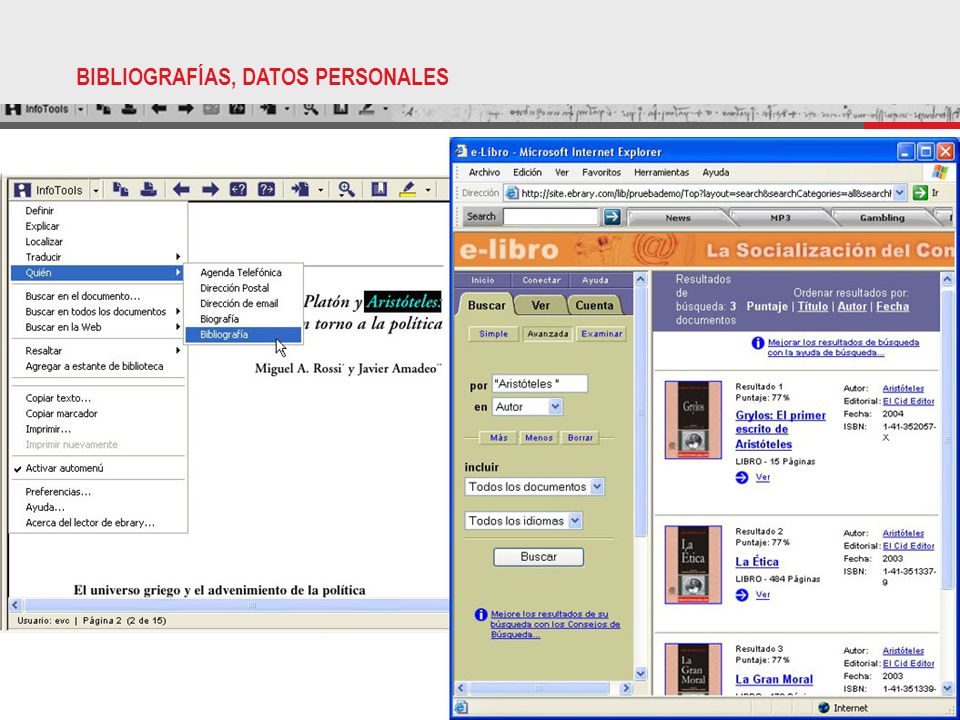Open the Archivo menu in Internet Explorer
Viewport: 960px width, 720px height.
[x=484, y=173]
